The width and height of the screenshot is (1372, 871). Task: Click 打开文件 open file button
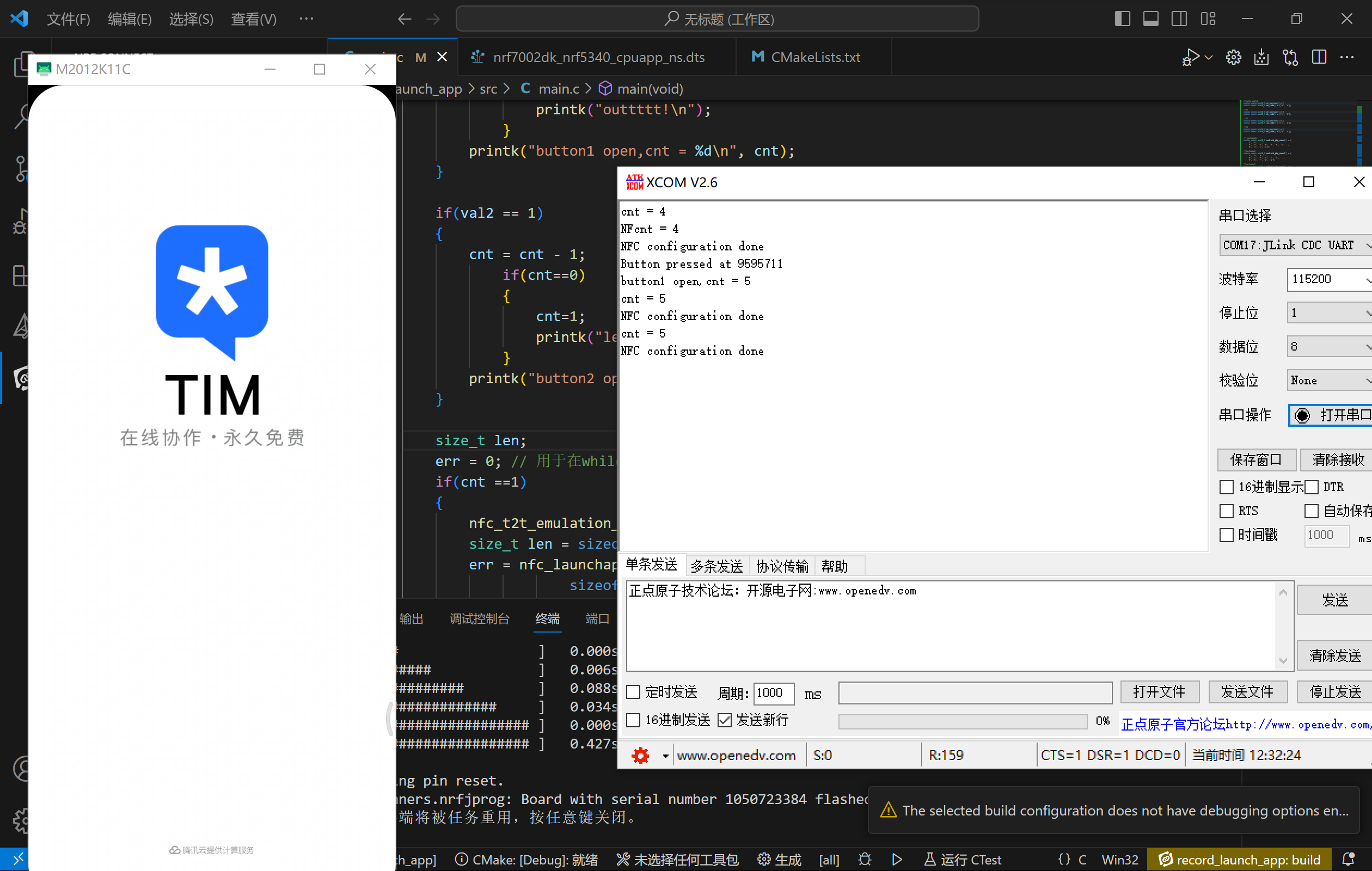coord(1160,692)
